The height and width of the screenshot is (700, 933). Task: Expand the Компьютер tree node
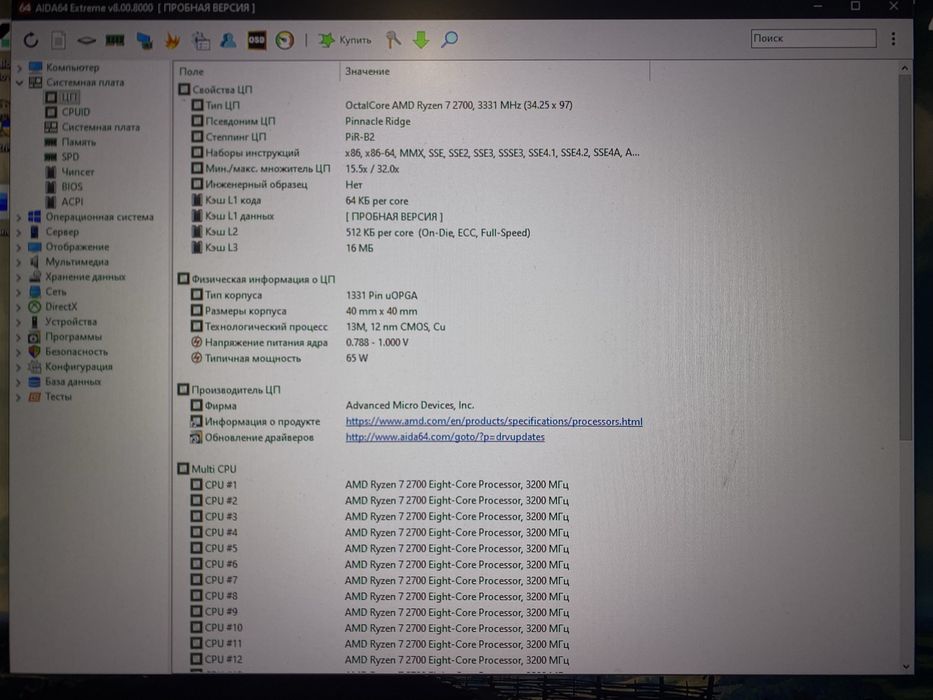20,67
